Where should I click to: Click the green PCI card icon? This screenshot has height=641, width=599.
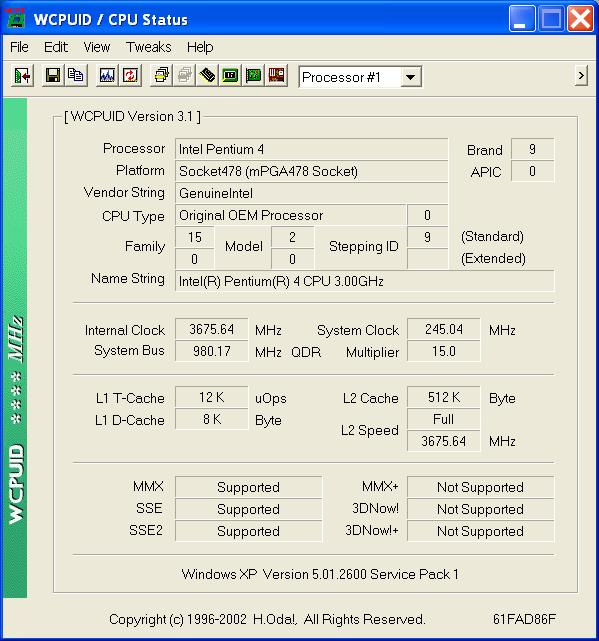click(254, 76)
